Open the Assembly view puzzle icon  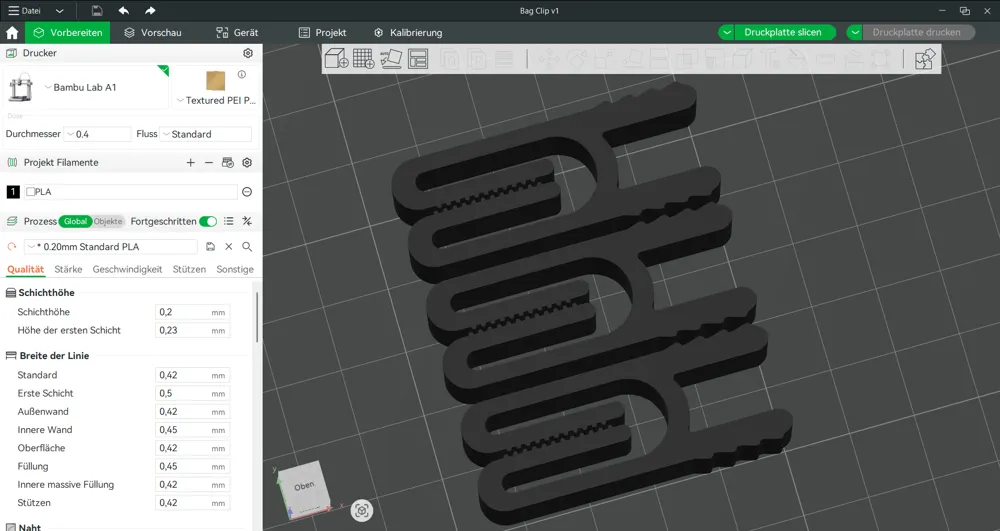click(x=925, y=59)
